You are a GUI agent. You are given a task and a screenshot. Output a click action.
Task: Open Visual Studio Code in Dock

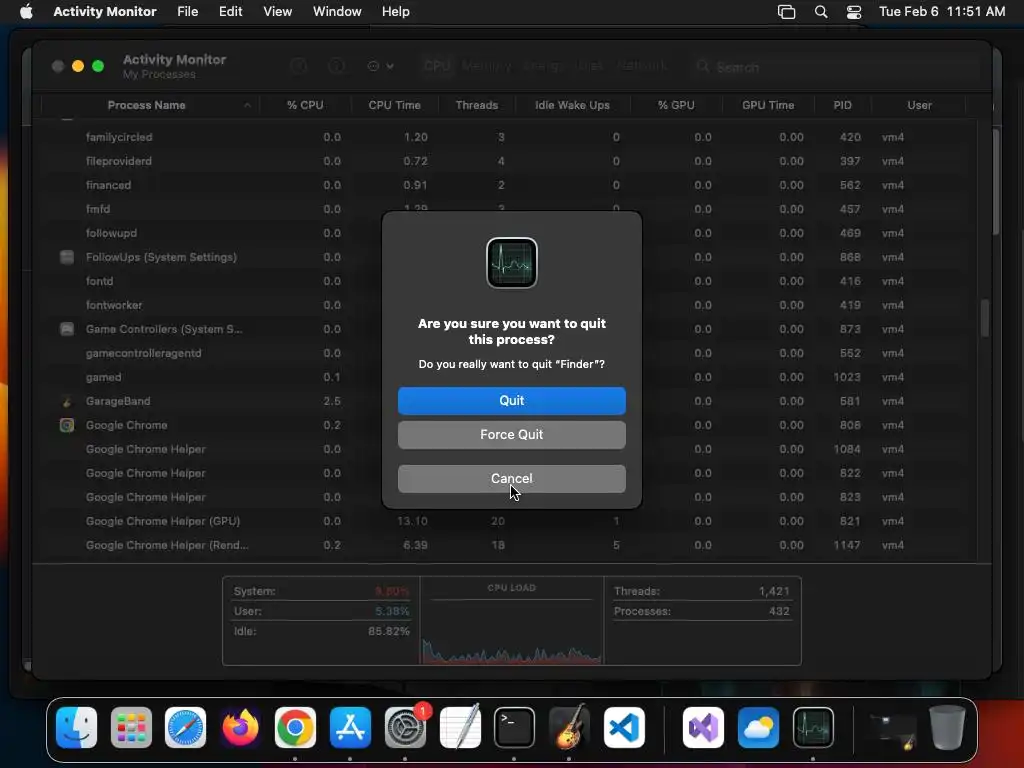(624, 727)
